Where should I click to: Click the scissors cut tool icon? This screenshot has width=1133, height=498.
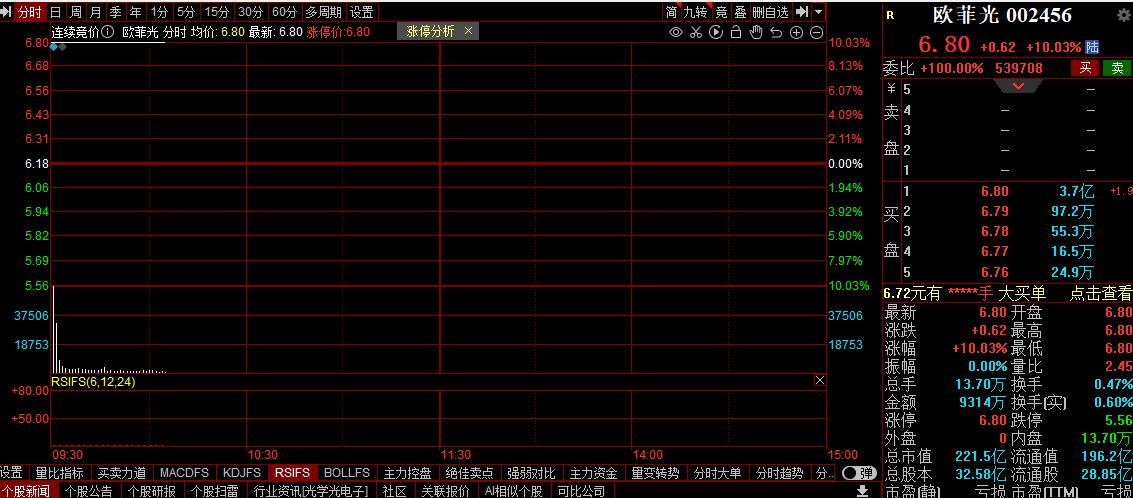coord(696,32)
